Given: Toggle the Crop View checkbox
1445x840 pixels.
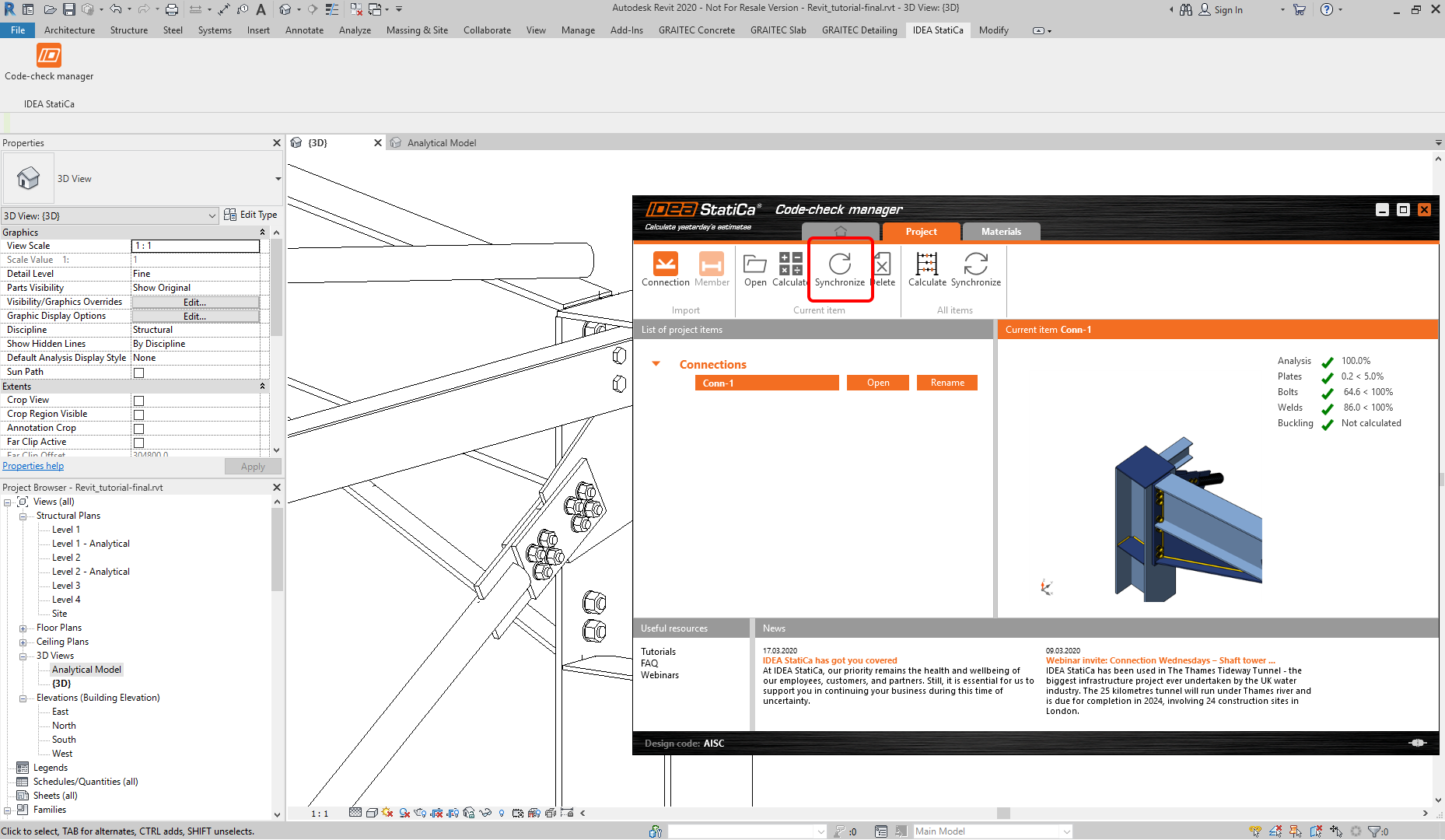Looking at the screenshot, I should click(x=138, y=401).
